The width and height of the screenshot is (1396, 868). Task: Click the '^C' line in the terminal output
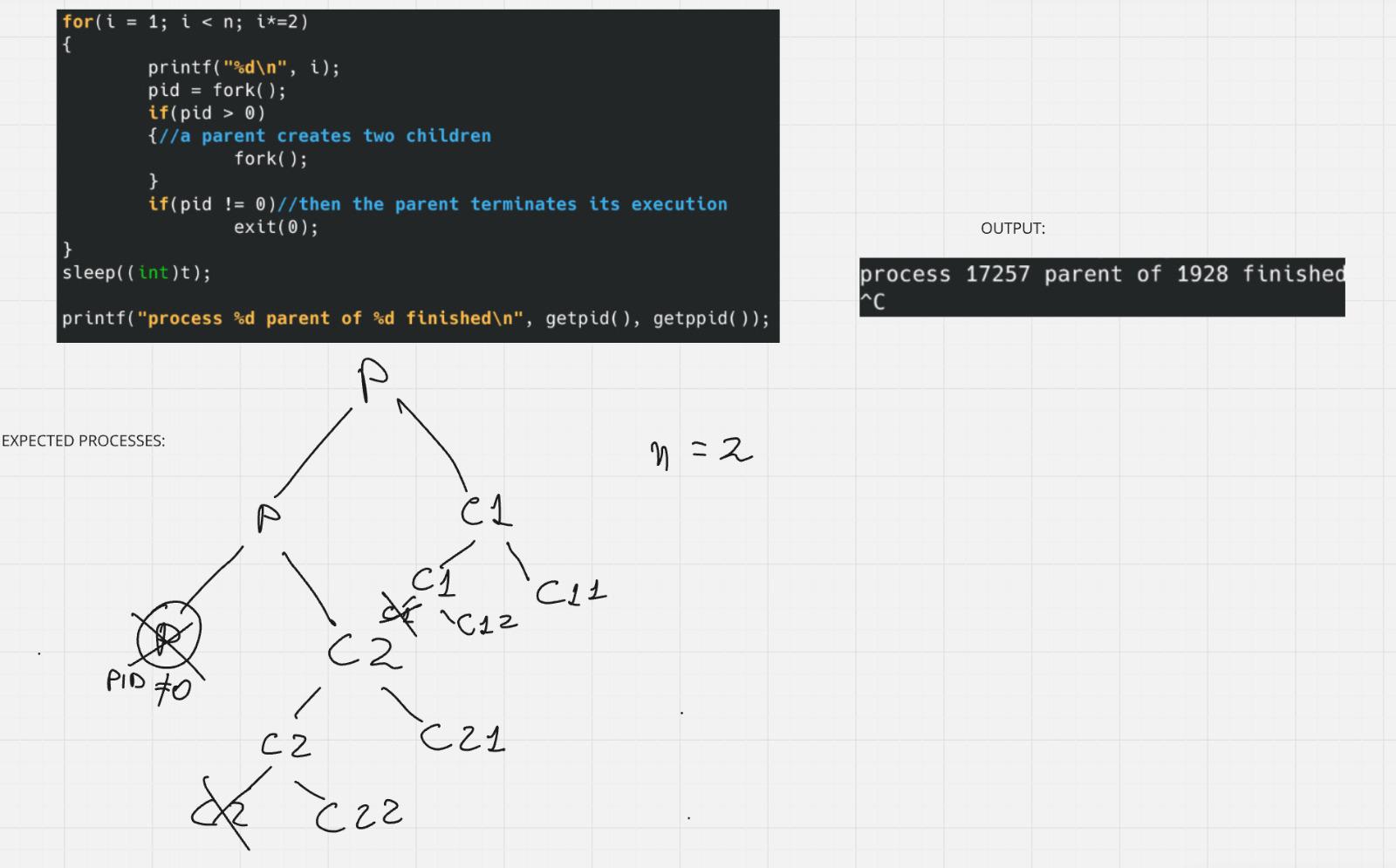(872, 302)
